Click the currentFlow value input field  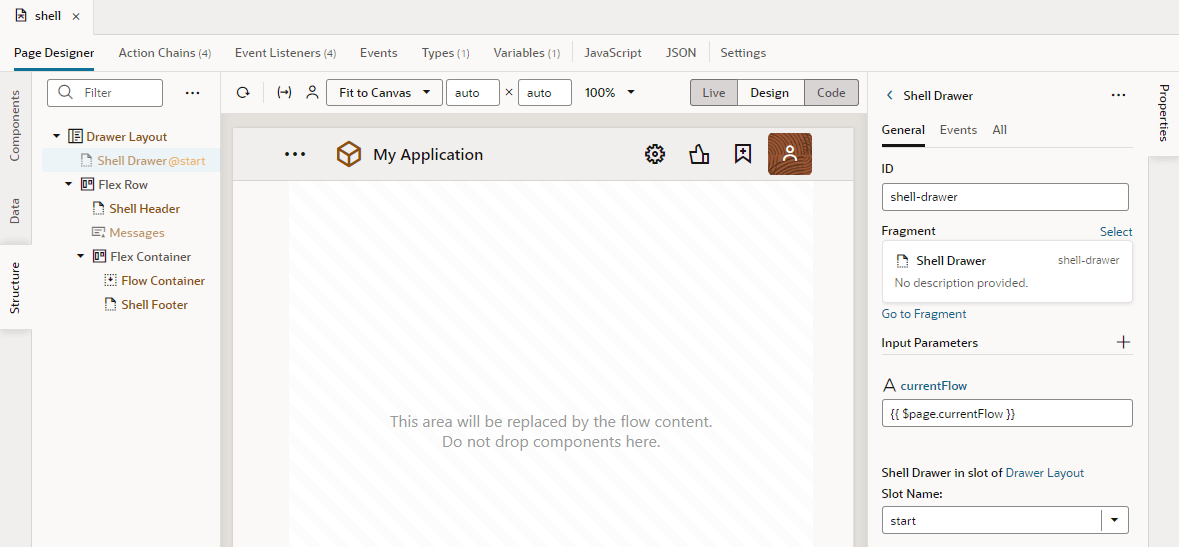(1007, 413)
